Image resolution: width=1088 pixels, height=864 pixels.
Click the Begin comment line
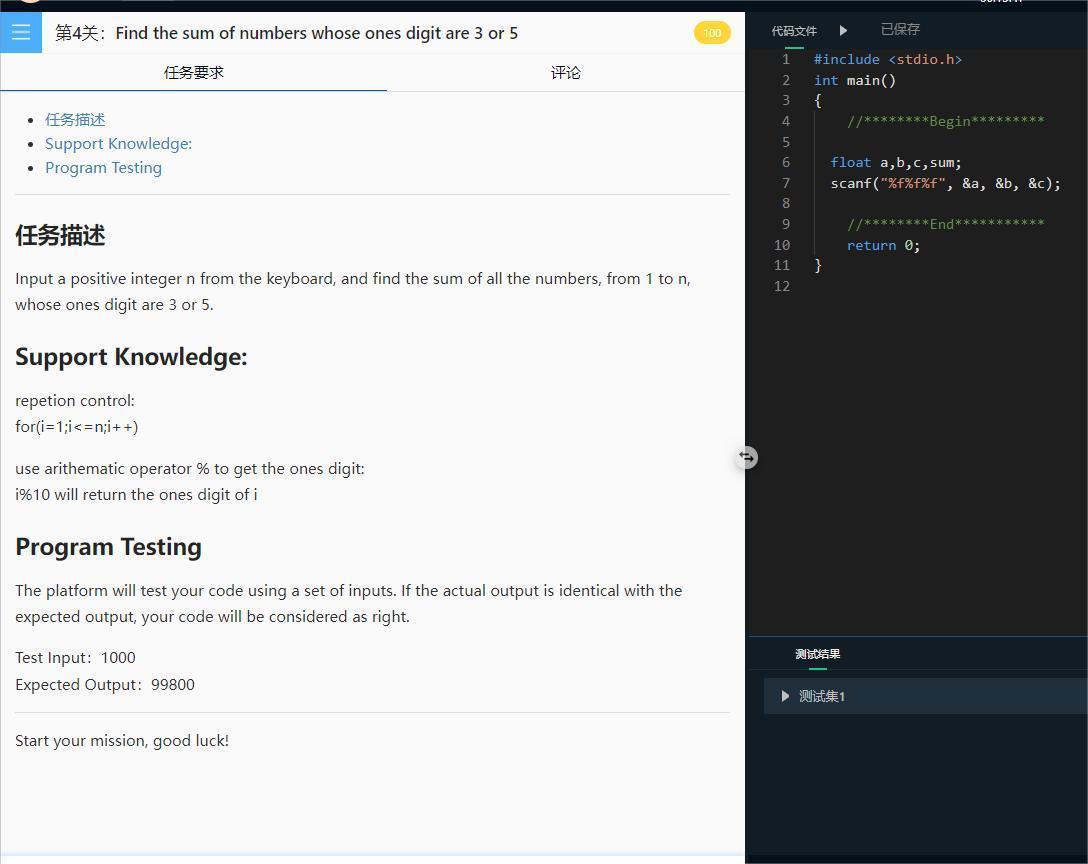(x=945, y=121)
